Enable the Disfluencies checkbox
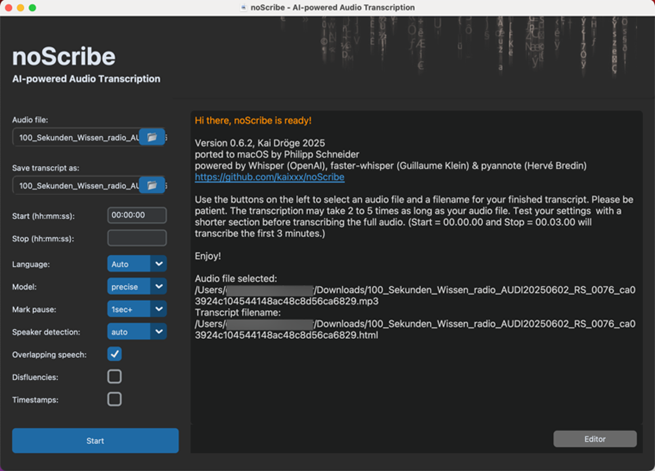The height and width of the screenshot is (472, 655). pyautogui.click(x=115, y=377)
